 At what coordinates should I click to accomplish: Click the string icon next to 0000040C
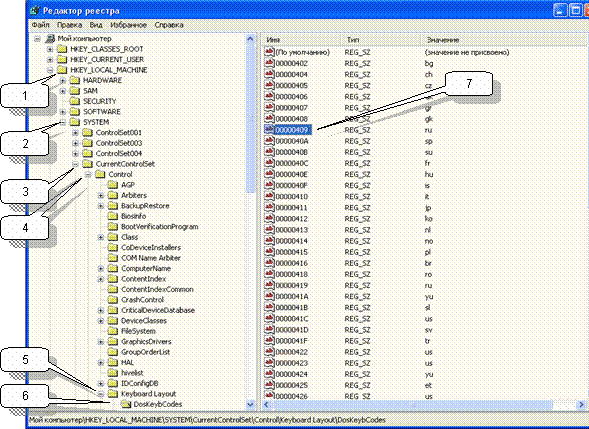coord(269,163)
